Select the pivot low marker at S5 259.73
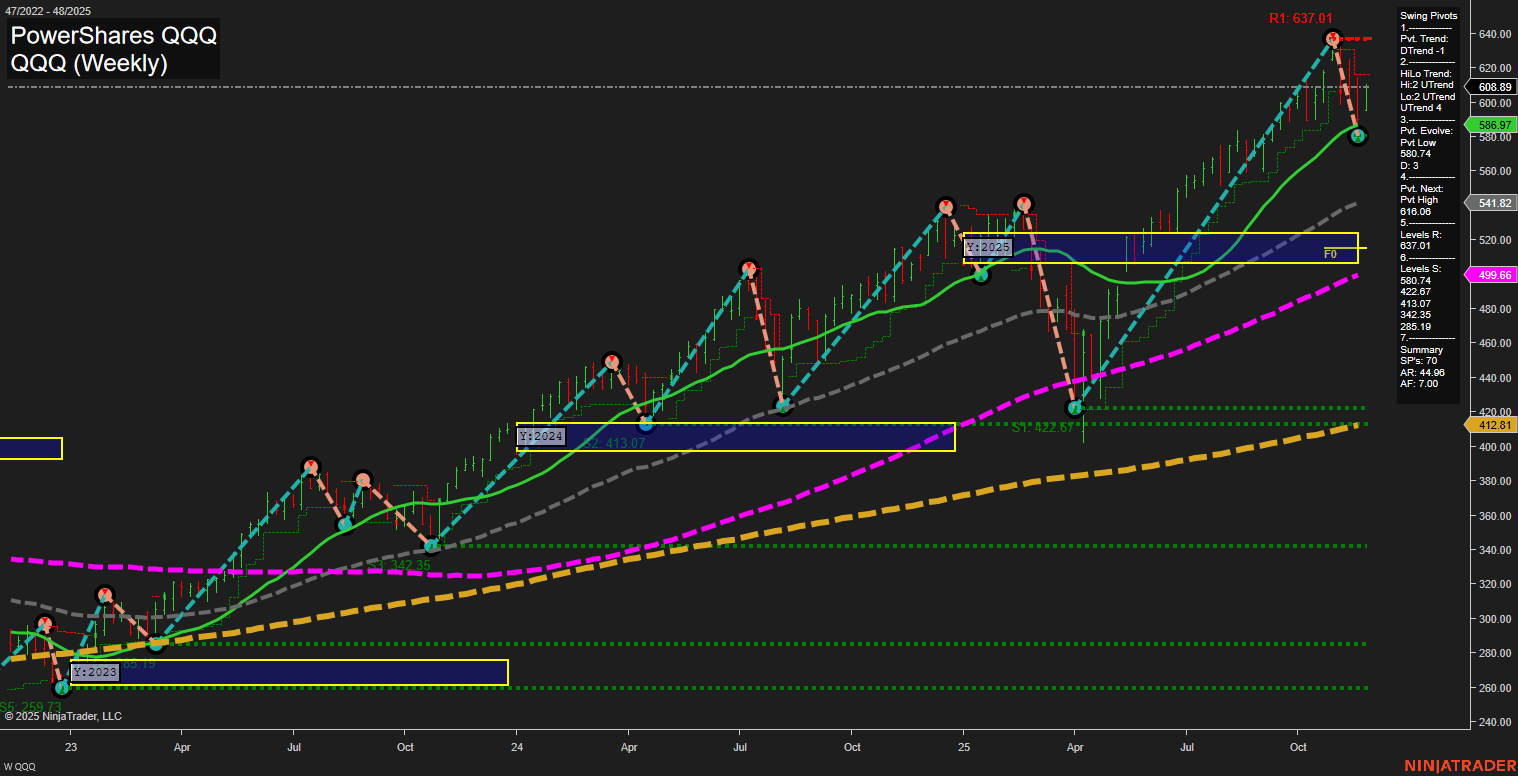The height and width of the screenshot is (776, 1518). click(62, 687)
